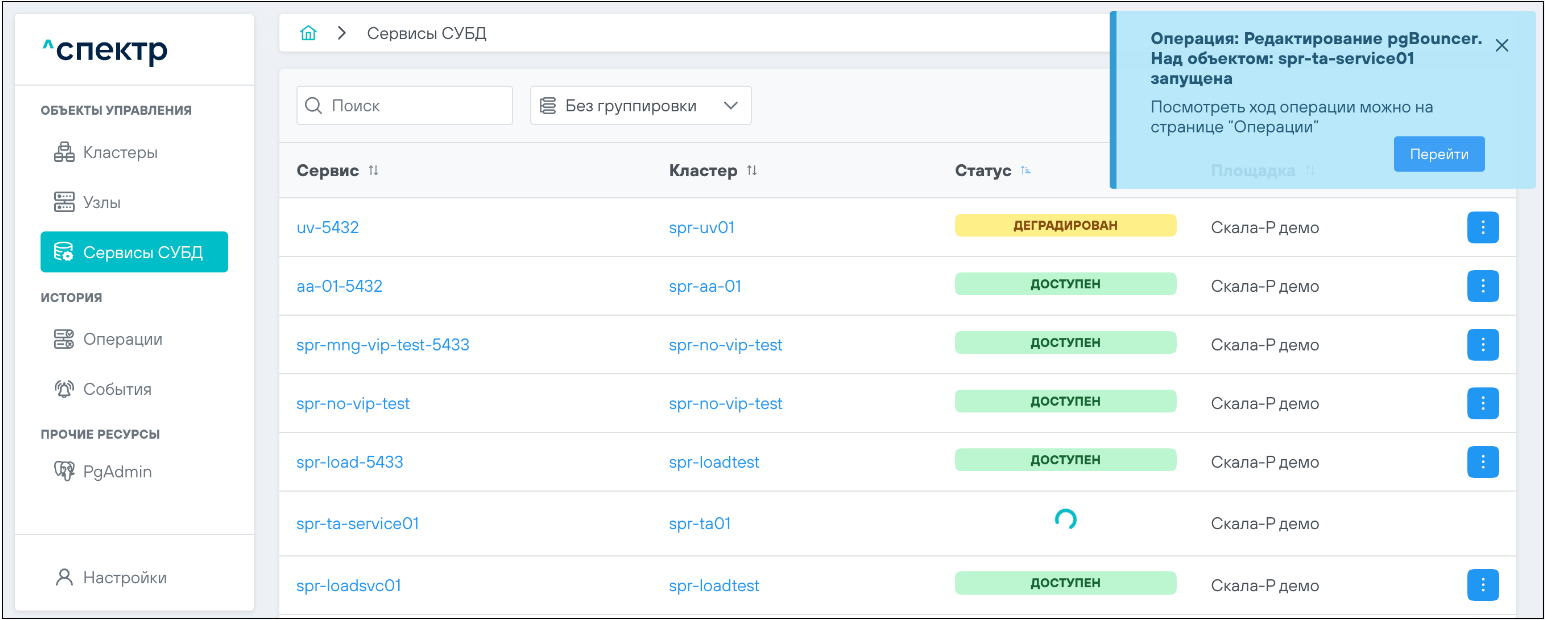Open three-dot menu for aa-01-5432 row

coord(1482,287)
